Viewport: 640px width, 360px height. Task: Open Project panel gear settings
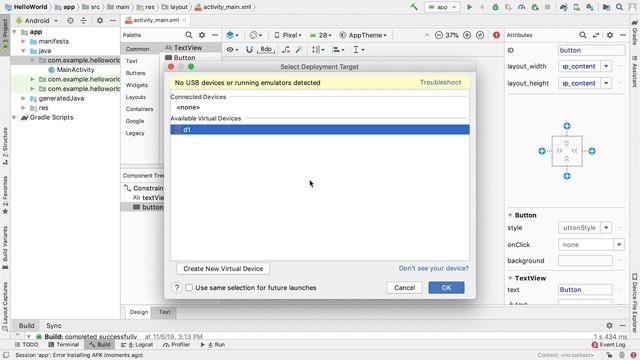coord(100,20)
